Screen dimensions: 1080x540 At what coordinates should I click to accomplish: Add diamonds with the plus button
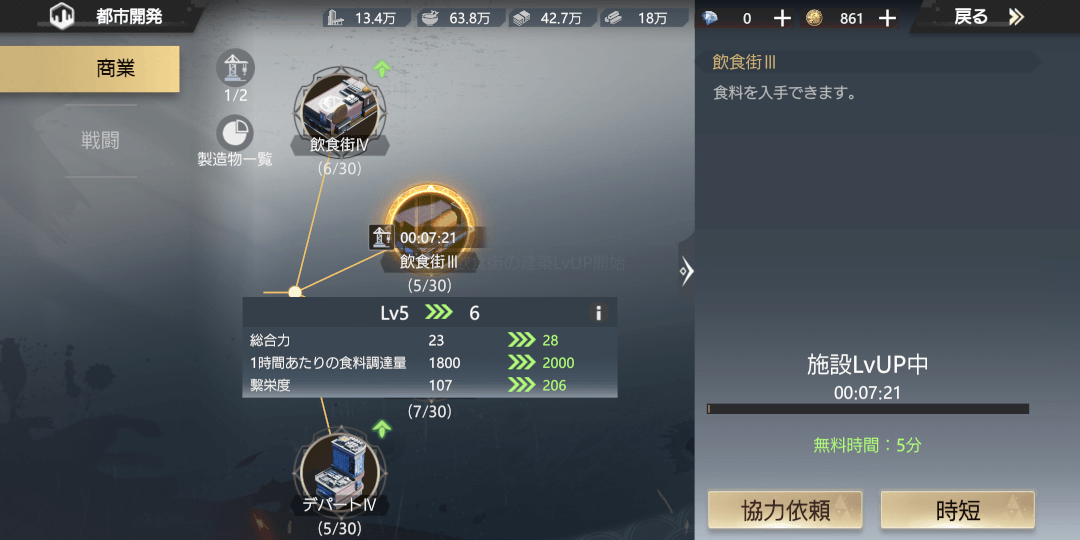[x=782, y=19]
